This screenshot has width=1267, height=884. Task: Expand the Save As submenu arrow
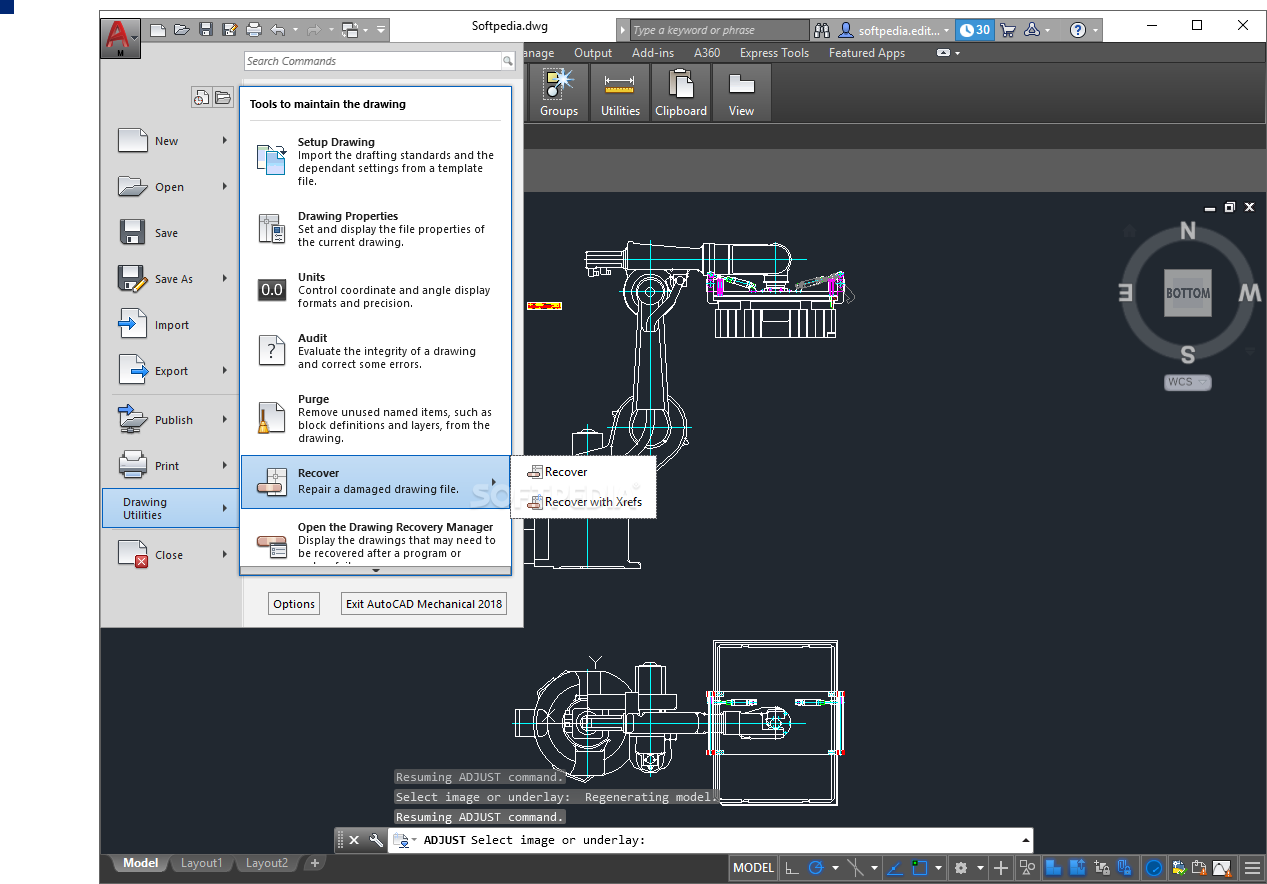point(225,279)
